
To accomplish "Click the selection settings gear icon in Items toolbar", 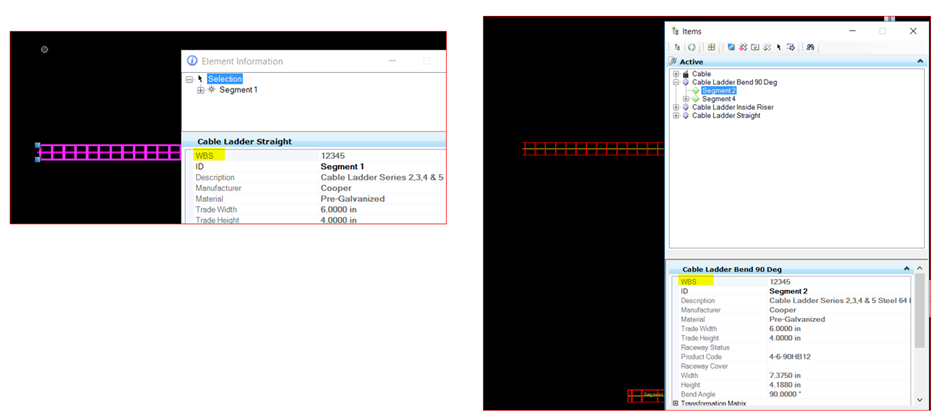I will coord(790,47).
